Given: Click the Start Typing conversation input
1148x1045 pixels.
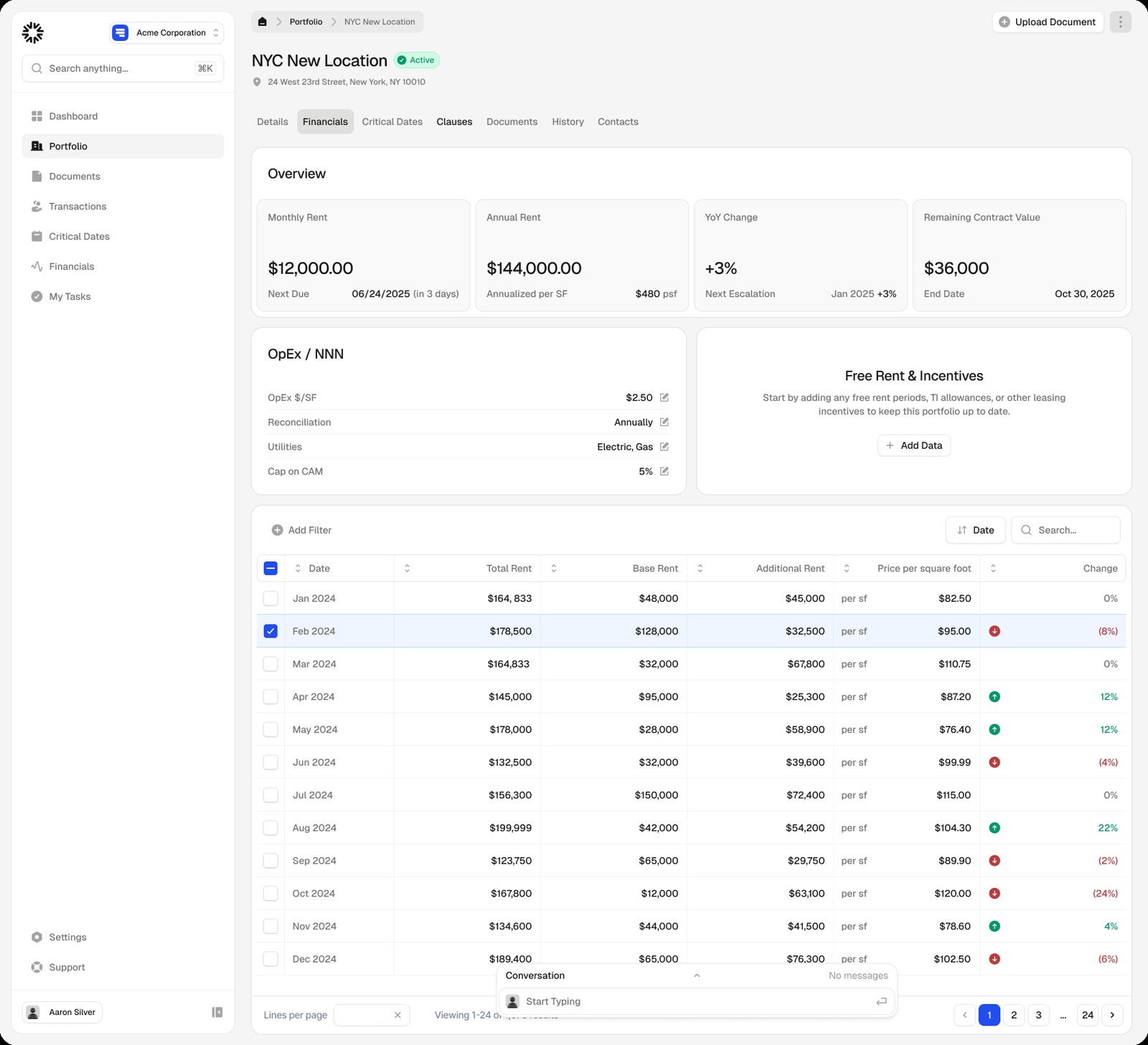Looking at the screenshot, I should [697, 1001].
